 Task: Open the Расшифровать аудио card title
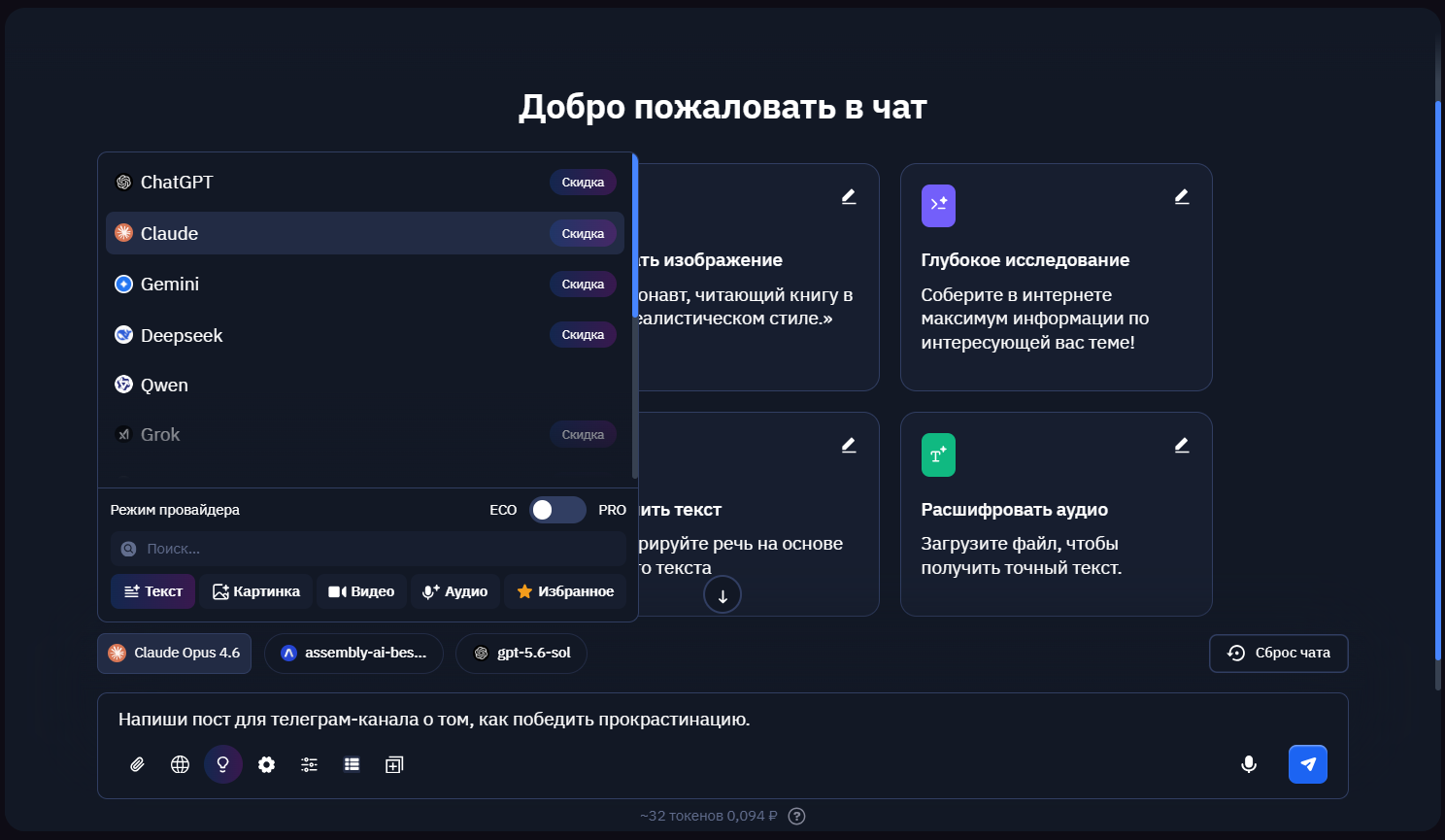point(1015,510)
